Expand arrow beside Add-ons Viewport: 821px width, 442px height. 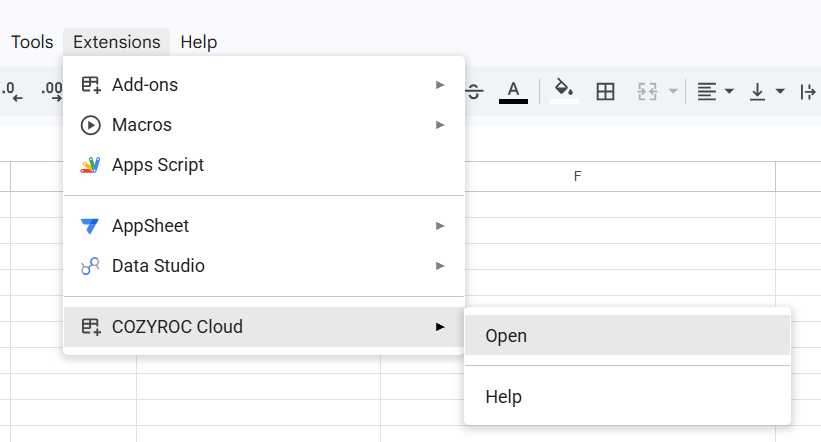(440, 85)
